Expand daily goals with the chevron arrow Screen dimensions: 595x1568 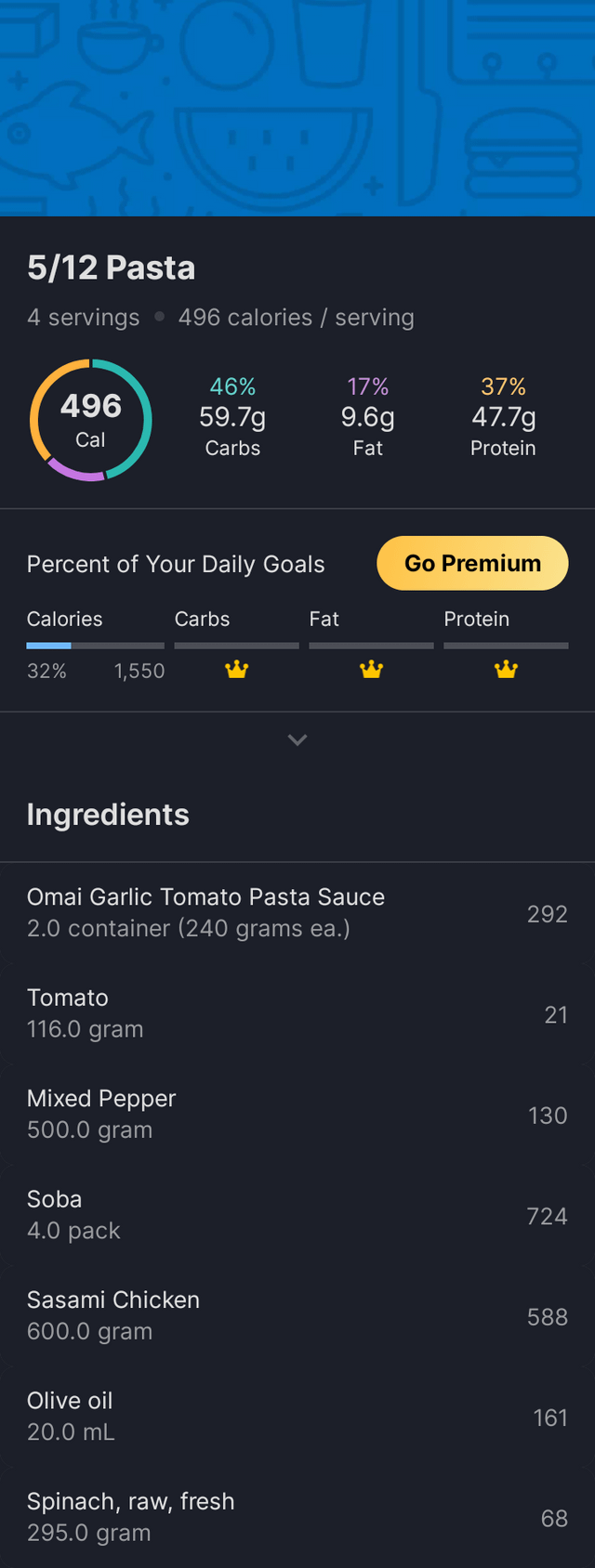point(297,740)
